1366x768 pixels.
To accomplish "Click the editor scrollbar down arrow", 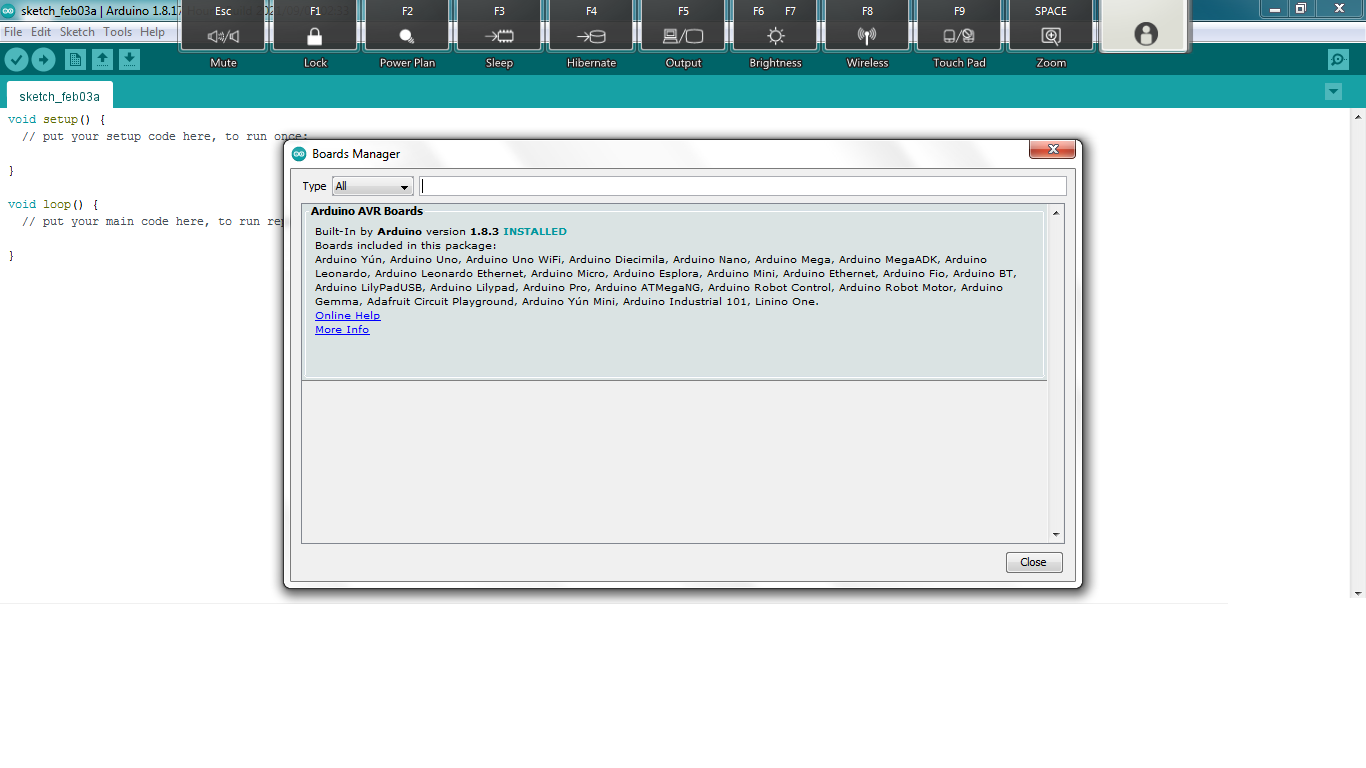I will point(1358,593).
